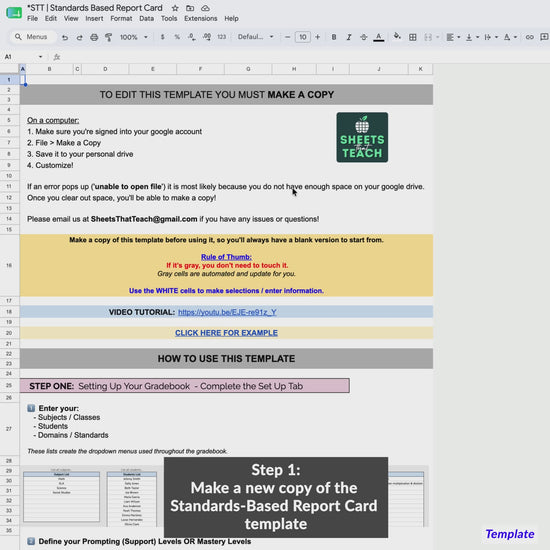Toggle bold formatting
Screen dimensions: 550x550
click(334, 37)
